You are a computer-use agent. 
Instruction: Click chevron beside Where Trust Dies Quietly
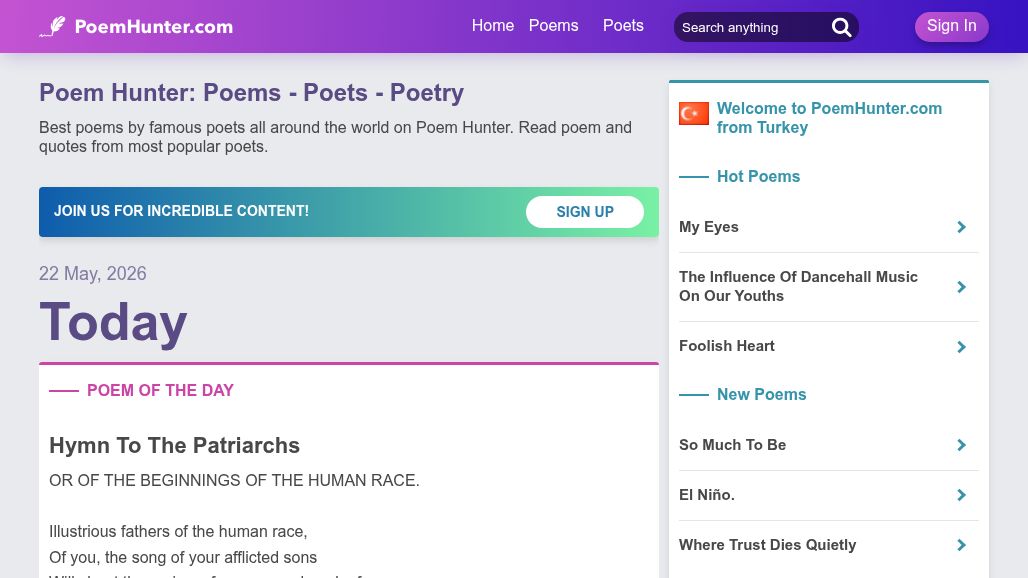[x=961, y=545]
